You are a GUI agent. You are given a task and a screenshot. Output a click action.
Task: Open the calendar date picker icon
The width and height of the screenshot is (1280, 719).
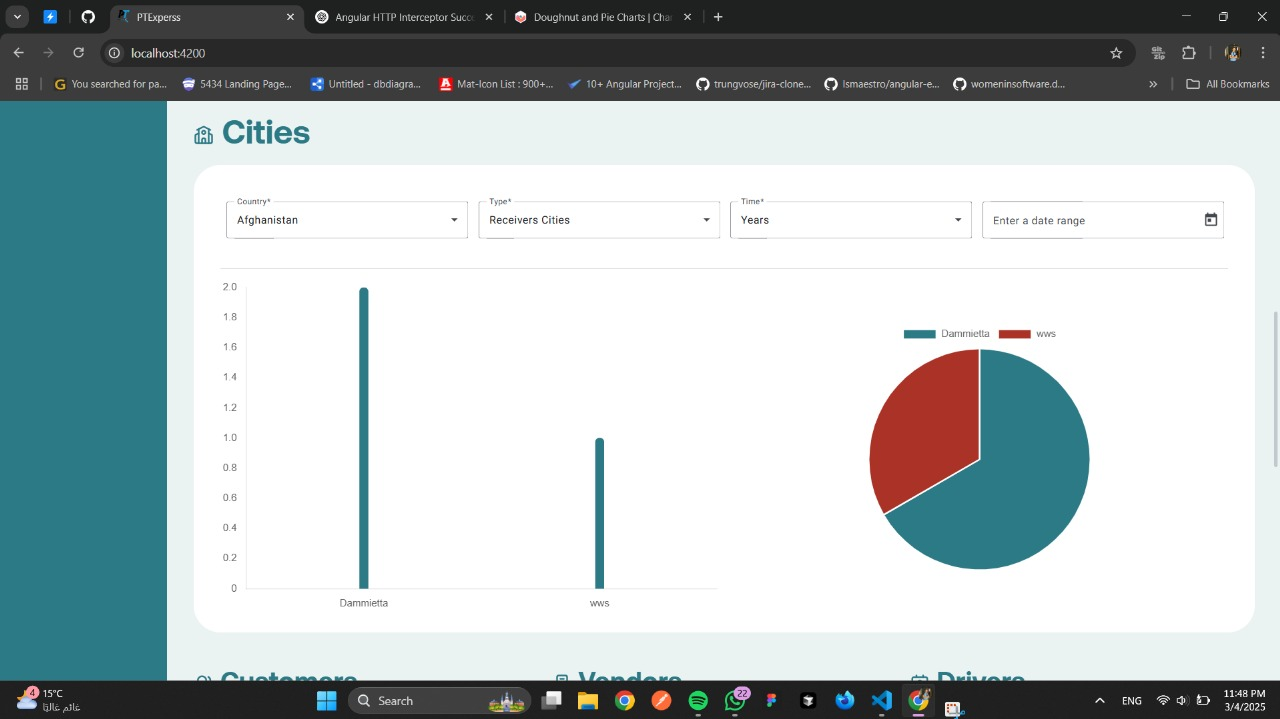point(1210,220)
